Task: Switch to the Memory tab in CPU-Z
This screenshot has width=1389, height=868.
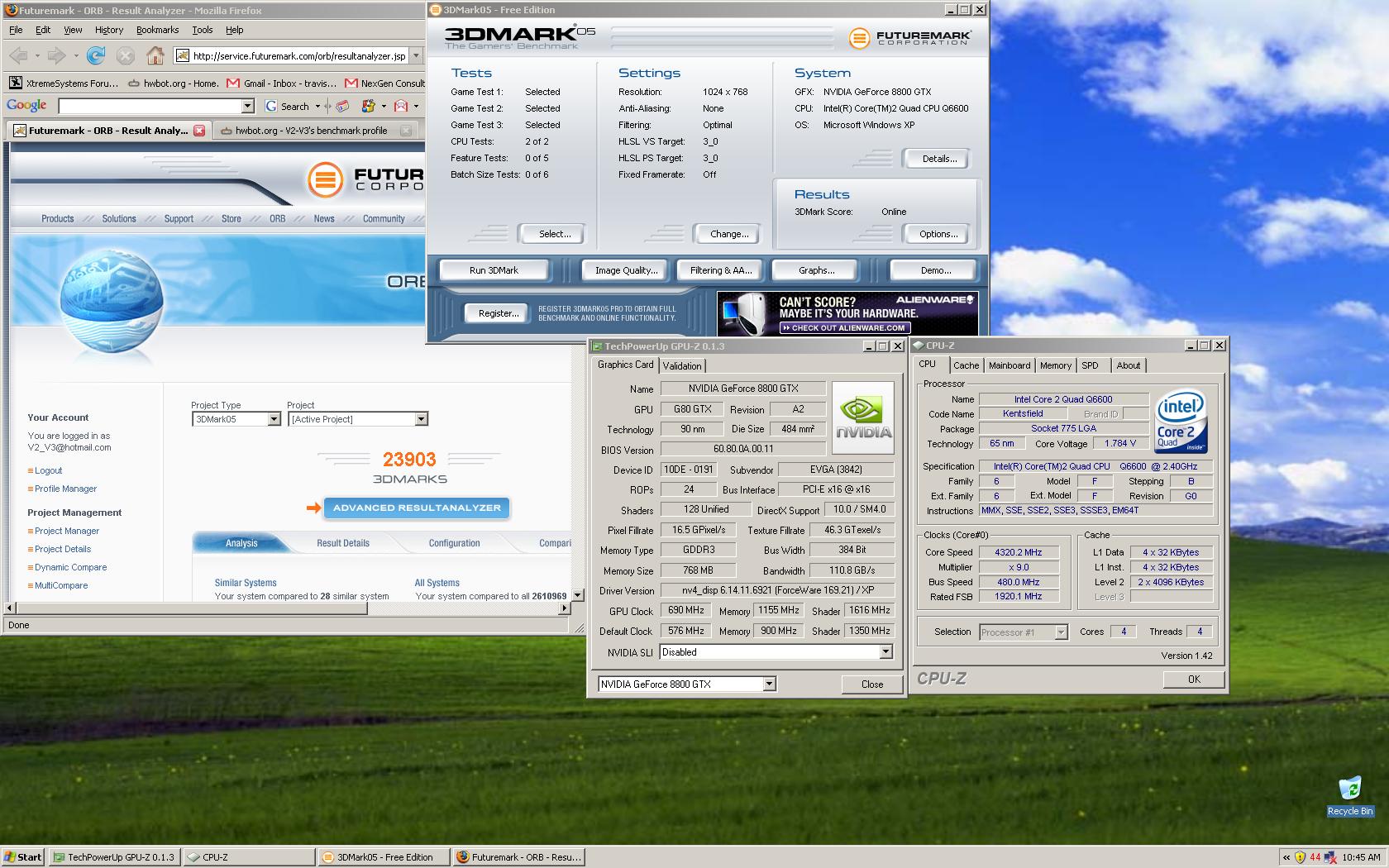Action: point(1055,365)
